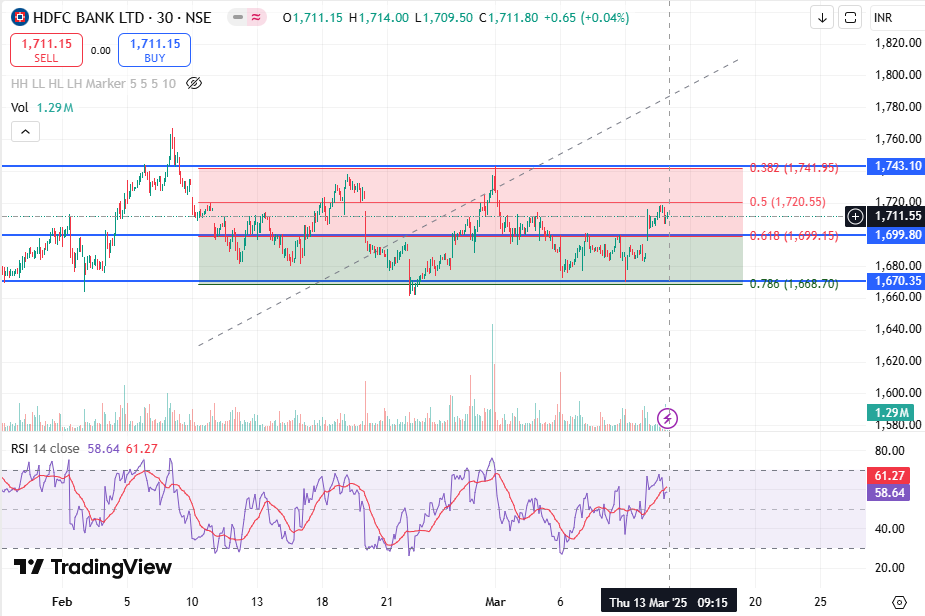Toggle visibility of HH LL HL LH Marker indicator
The width and height of the screenshot is (925, 616).
coord(194,83)
